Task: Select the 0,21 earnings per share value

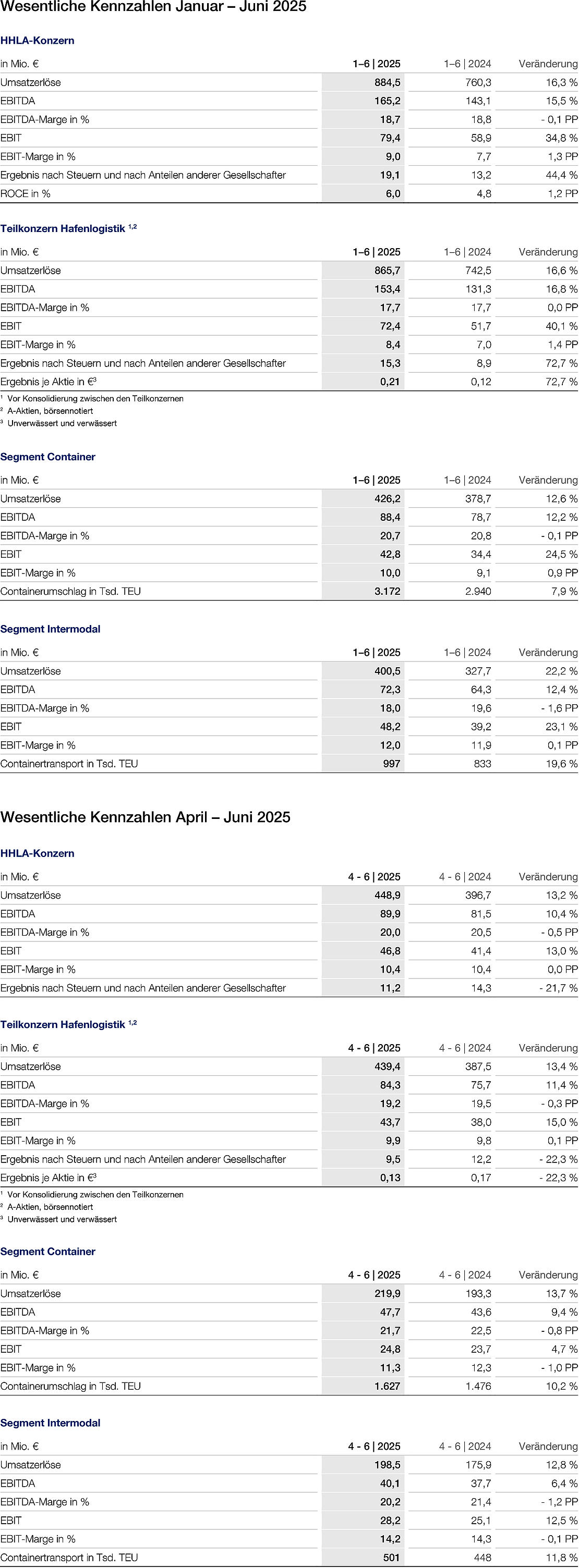Action: [390, 382]
